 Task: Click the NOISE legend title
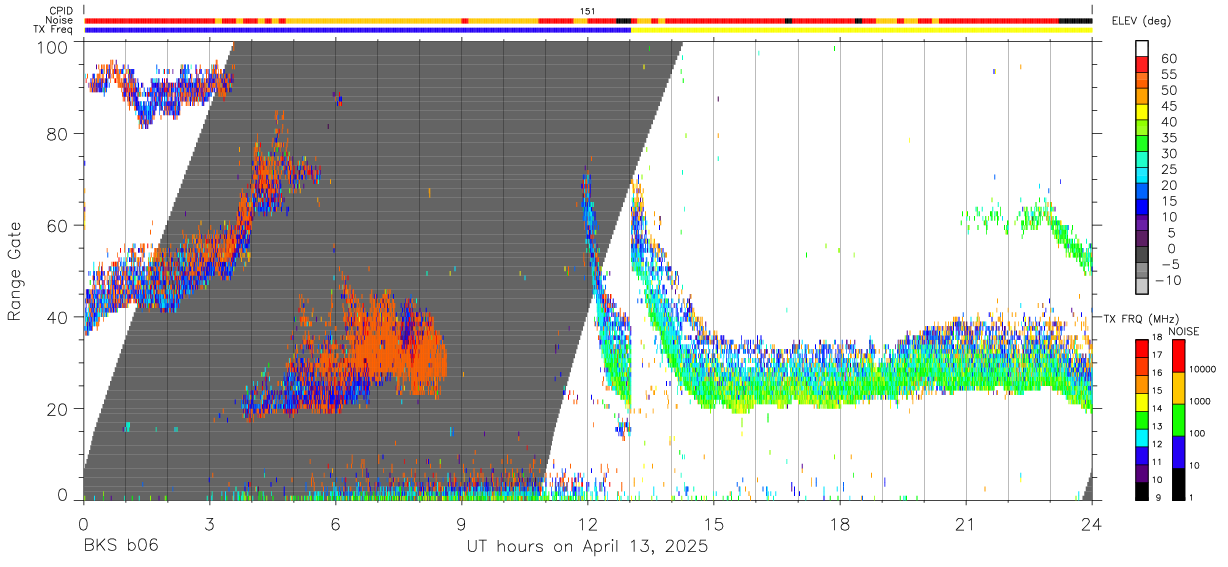(x=1182, y=331)
